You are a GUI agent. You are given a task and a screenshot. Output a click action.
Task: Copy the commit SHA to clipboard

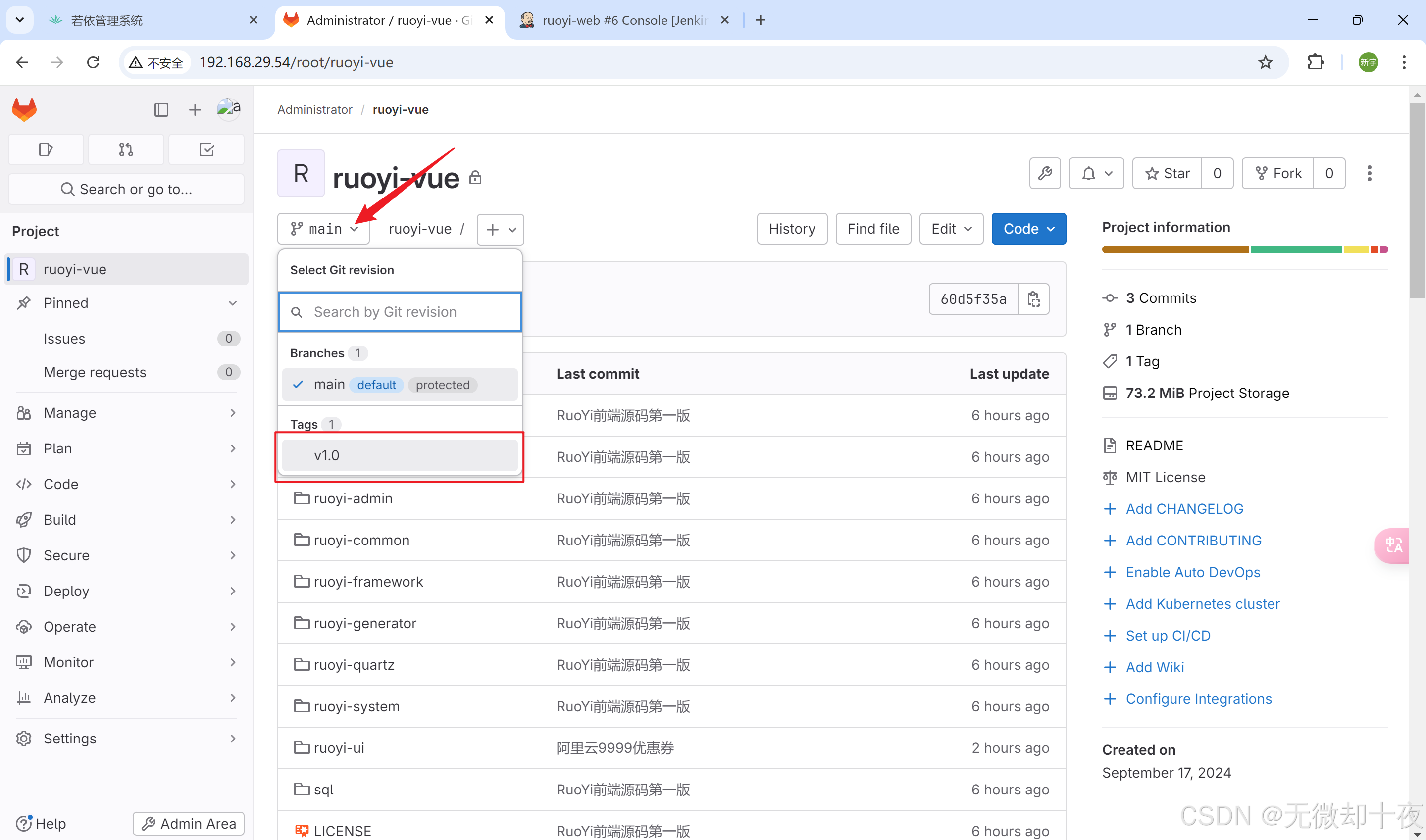tap(1033, 299)
